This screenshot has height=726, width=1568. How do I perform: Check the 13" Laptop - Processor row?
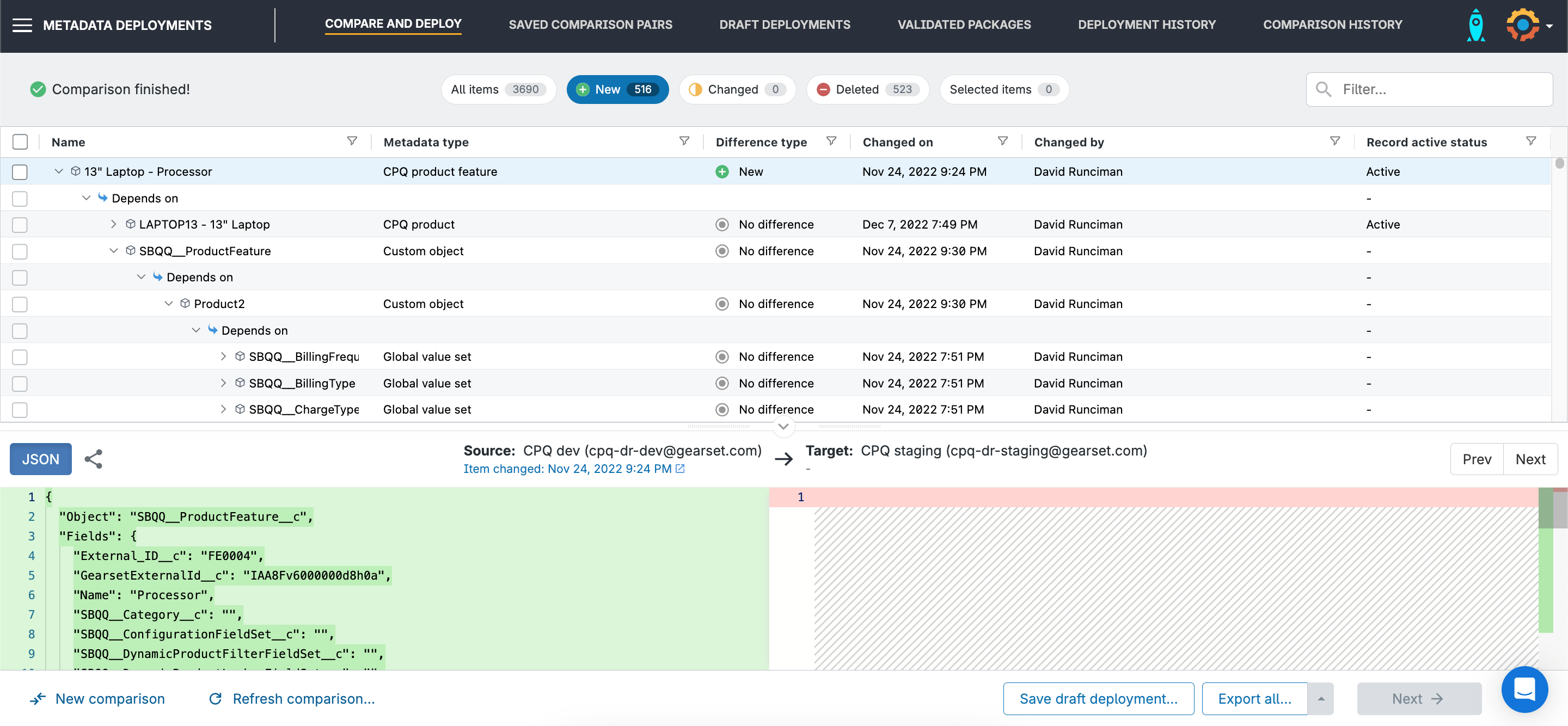click(20, 172)
